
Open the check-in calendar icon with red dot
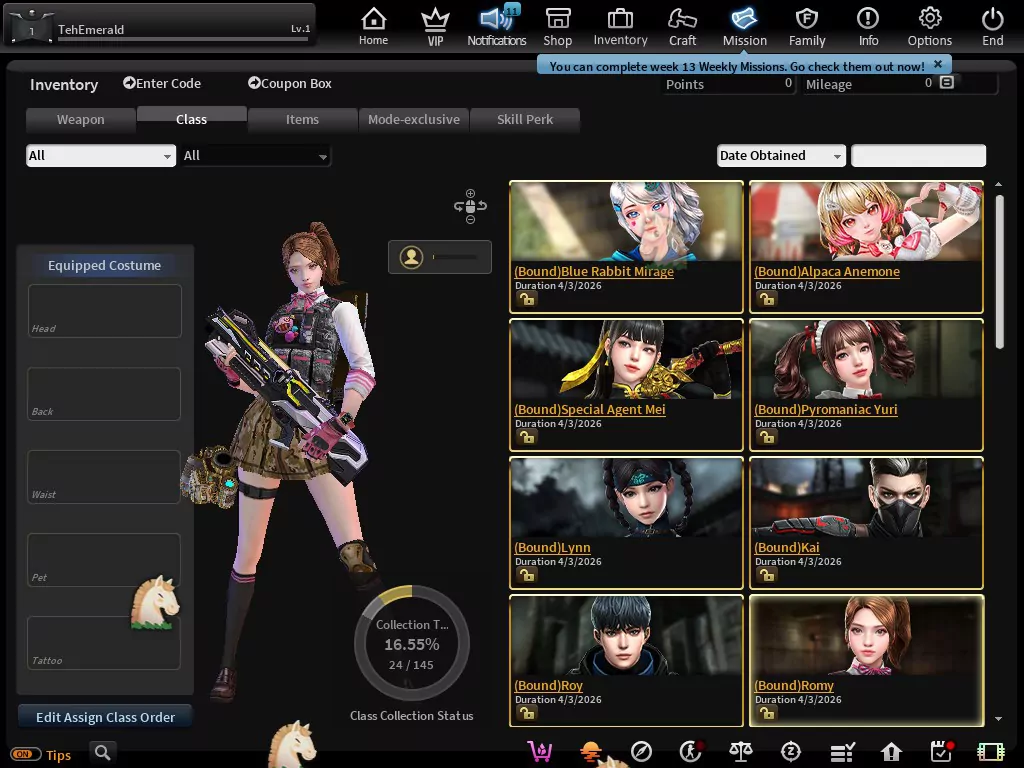click(941, 751)
